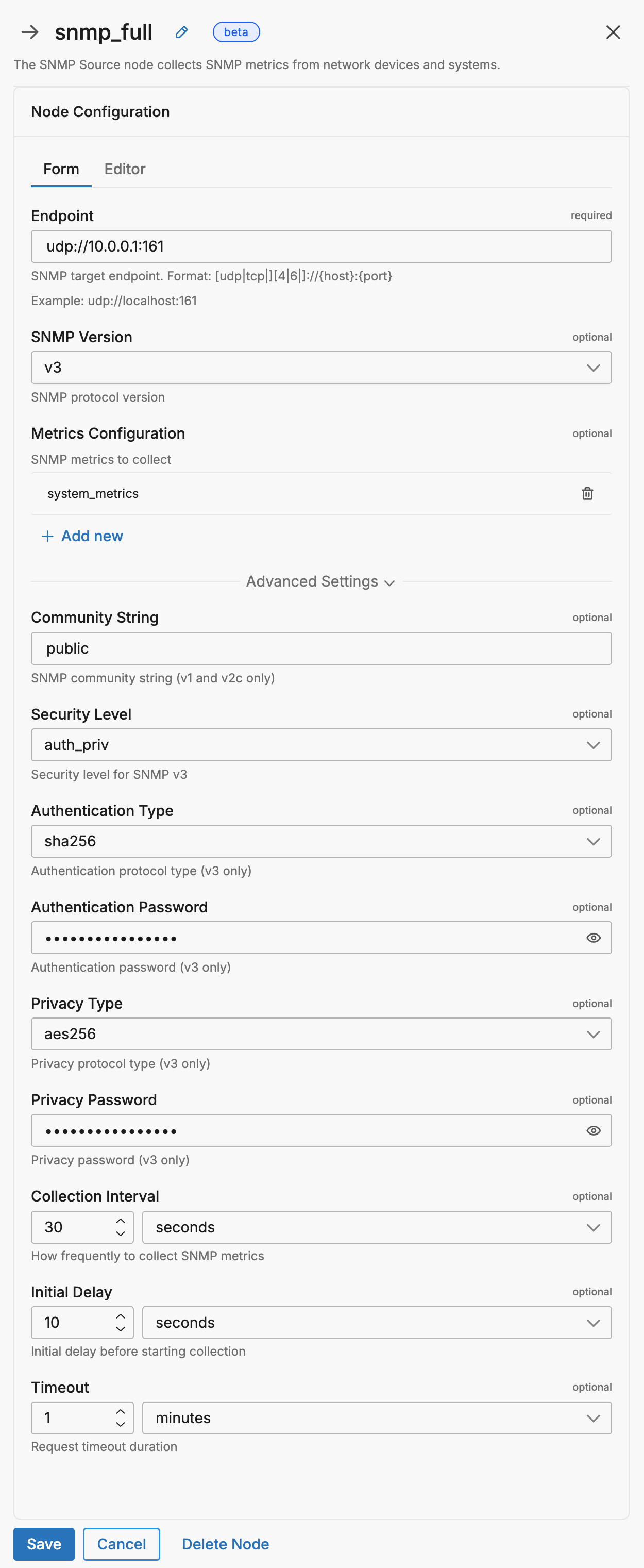This screenshot has height=1568, width=644.
Task: Select the Form tab
Action: [61, 169]
